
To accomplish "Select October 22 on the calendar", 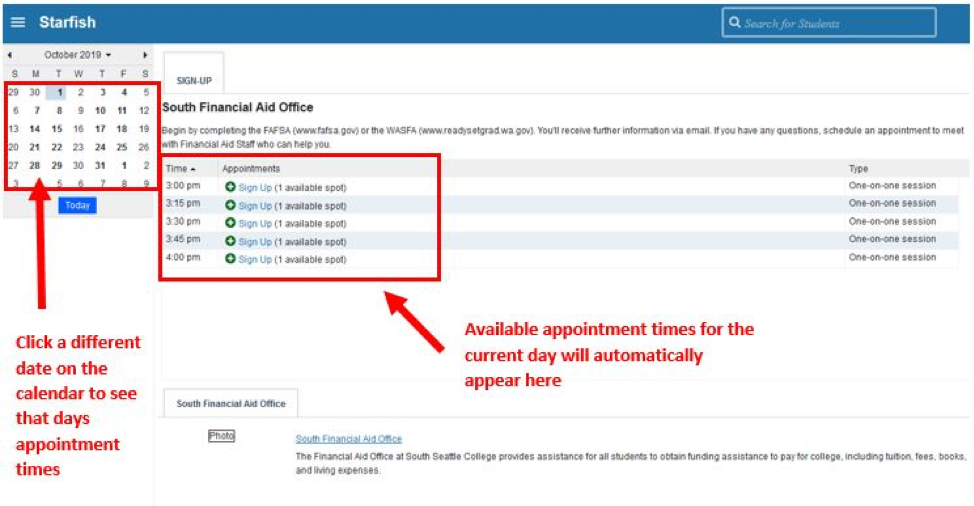I will click(x=57, y=147).
